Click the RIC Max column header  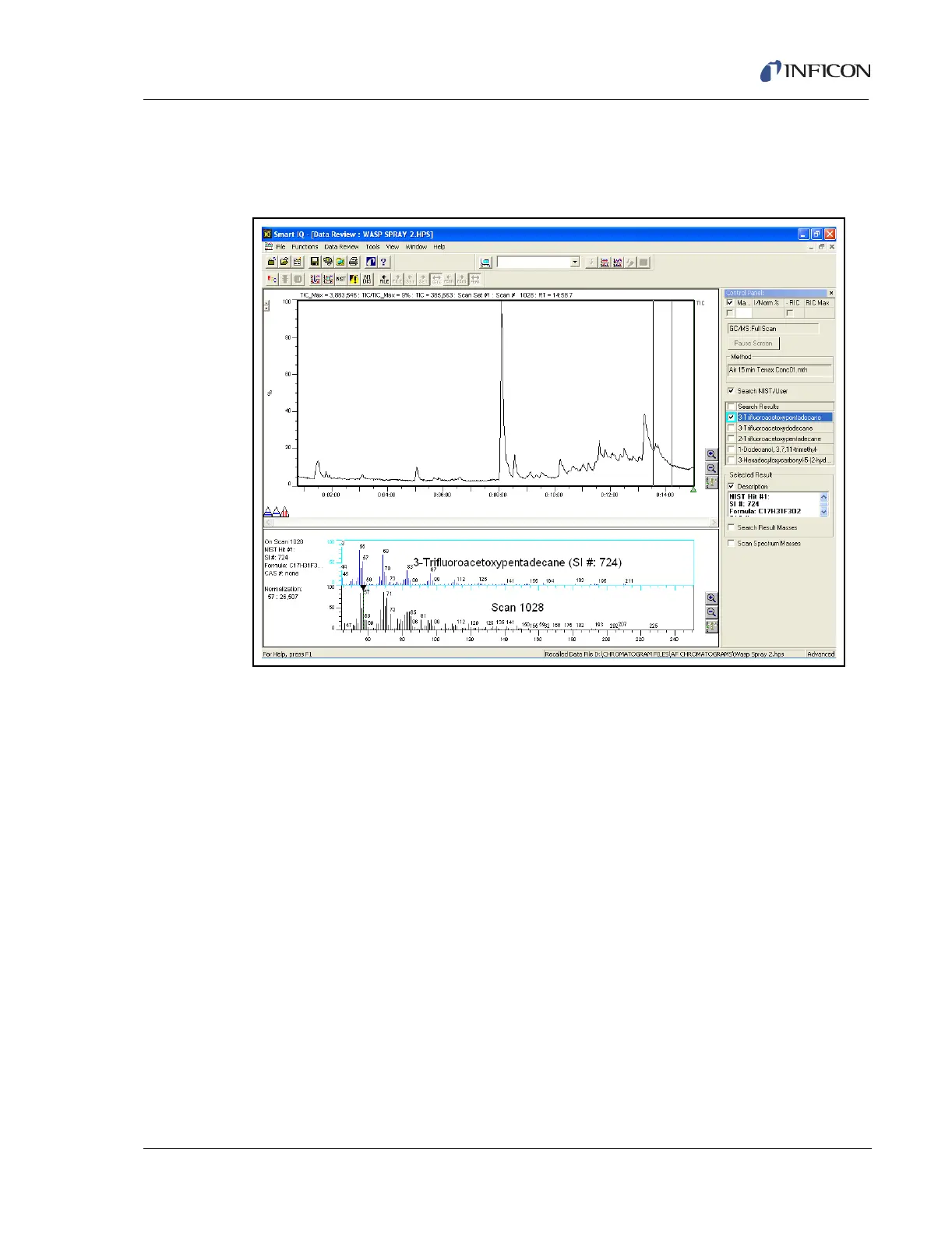coord(818,303)
